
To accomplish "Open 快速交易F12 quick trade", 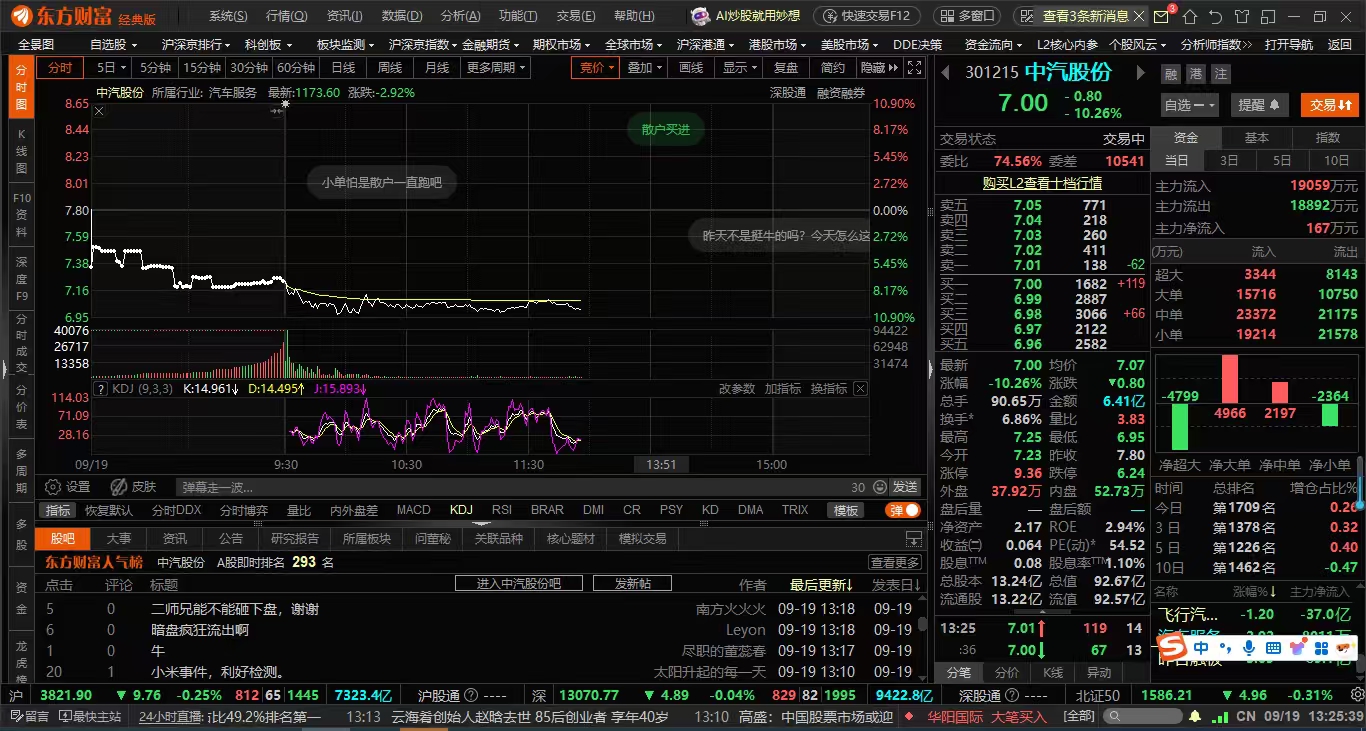I will (867, 16).
